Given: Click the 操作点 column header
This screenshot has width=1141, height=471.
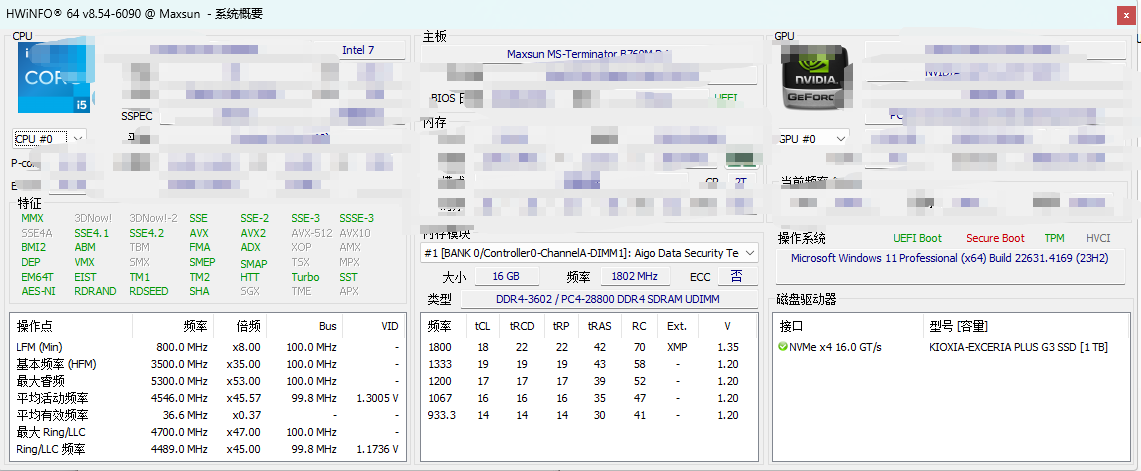Looking at the screenshot, I should coord(72,326).
